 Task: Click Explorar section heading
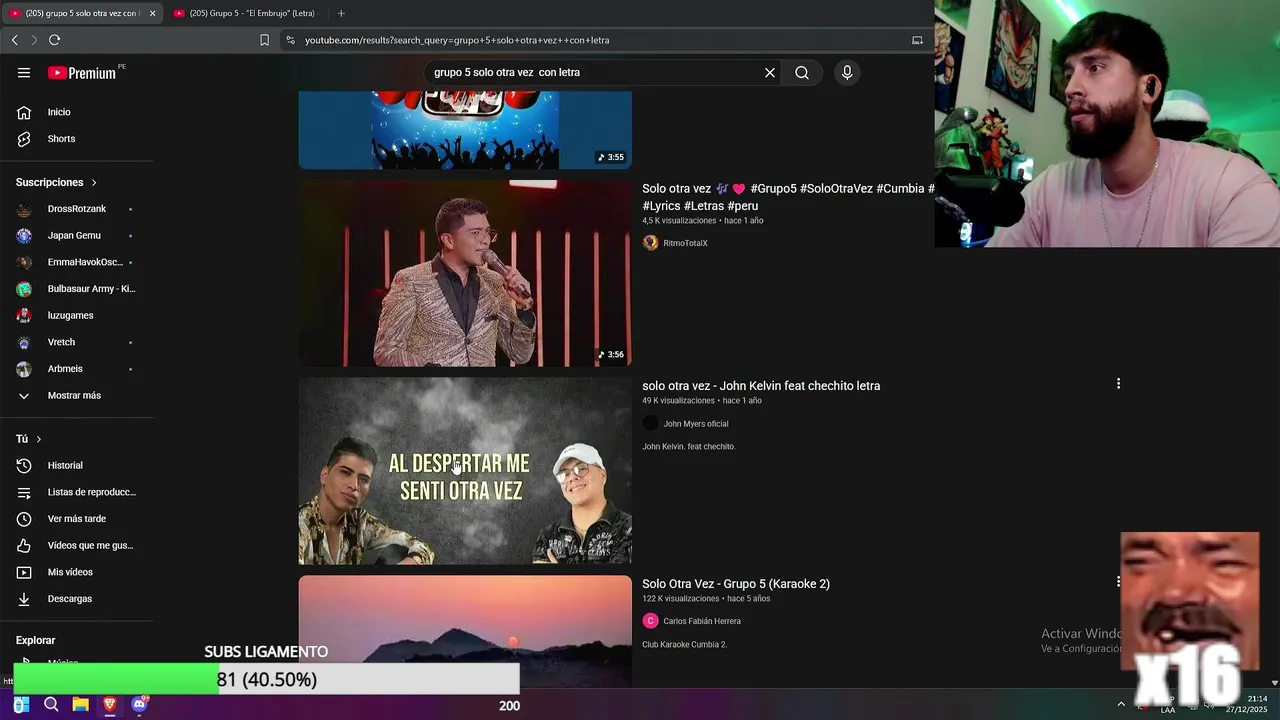36,640
